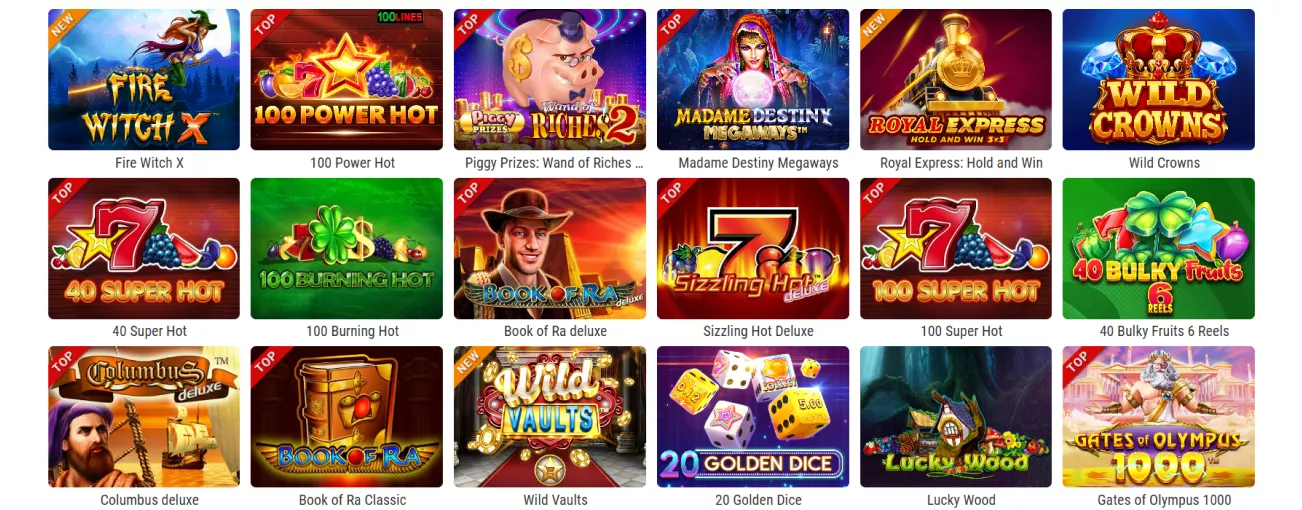The image size is (1302, 510).
Task: Click the "Sizzling Hot Deluxe" text label
Action: (x=758, y=331)
